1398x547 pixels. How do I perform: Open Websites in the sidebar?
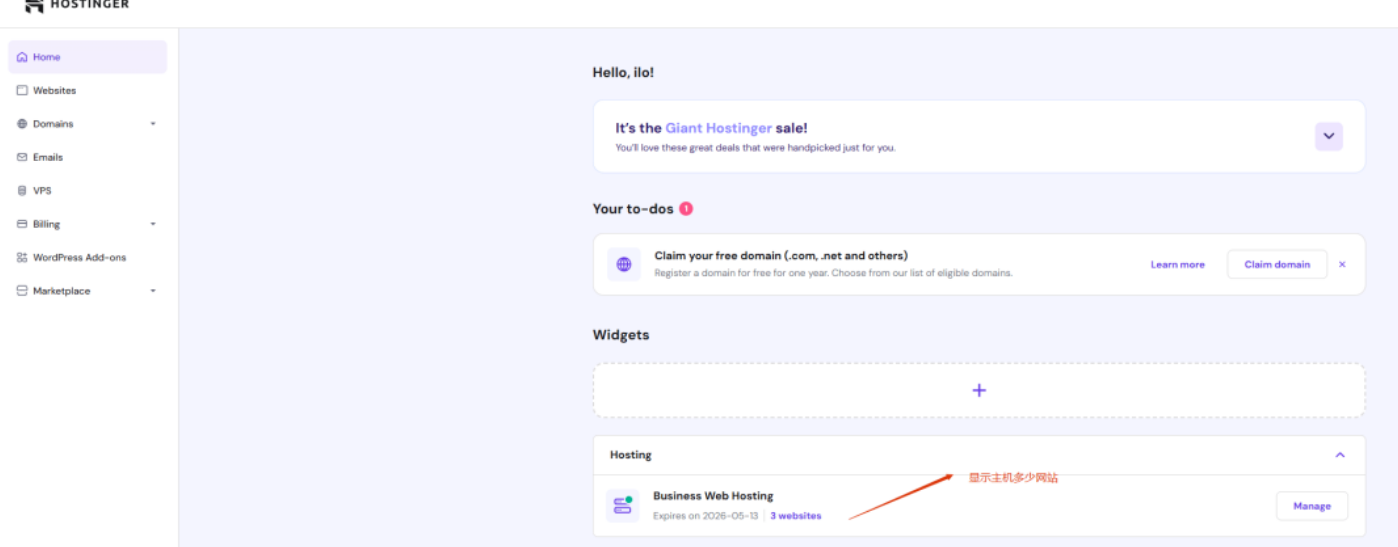click(x=87, y=90)
